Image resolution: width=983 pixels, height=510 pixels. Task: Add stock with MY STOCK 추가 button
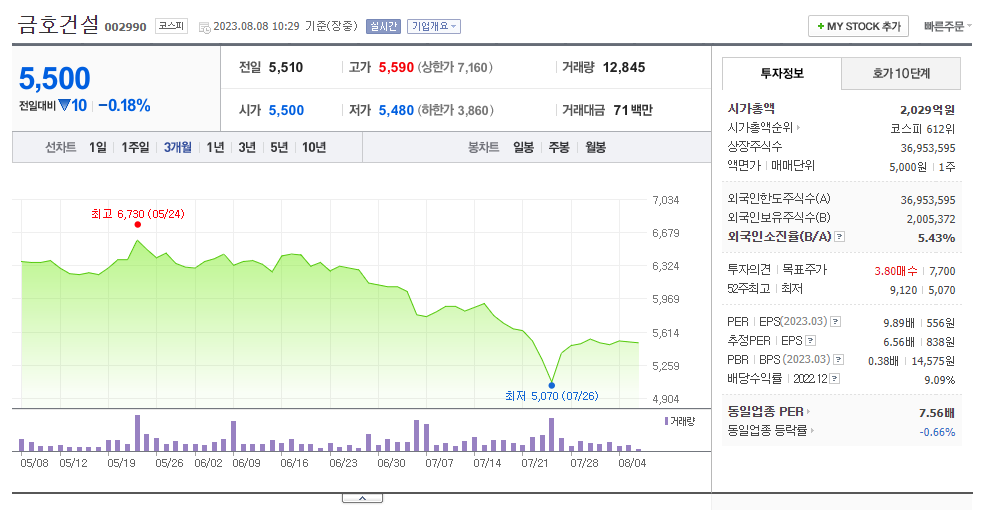point(858,26)
